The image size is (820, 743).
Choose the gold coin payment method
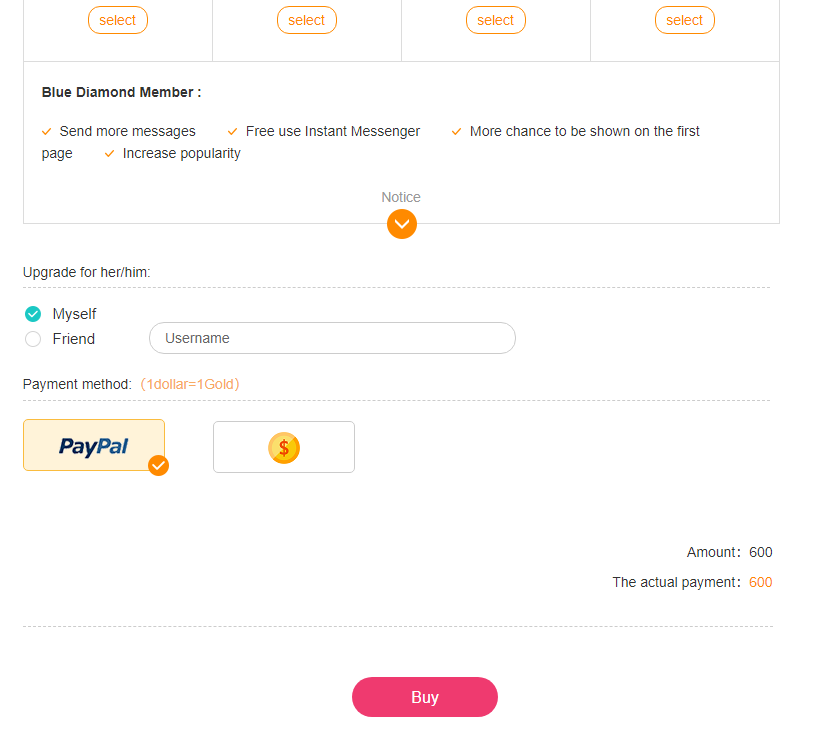pyautogui.click(x=284, y=447)
